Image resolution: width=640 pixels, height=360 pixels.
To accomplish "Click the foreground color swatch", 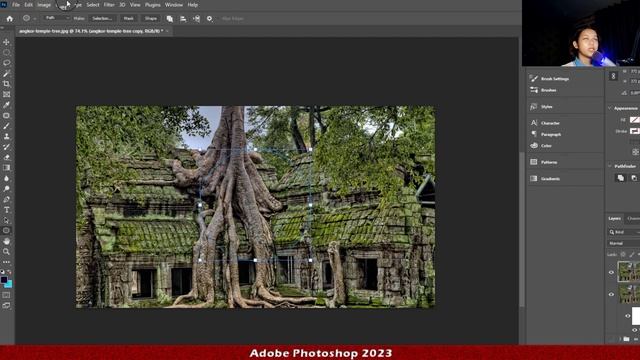I will [x=4, y=280].
